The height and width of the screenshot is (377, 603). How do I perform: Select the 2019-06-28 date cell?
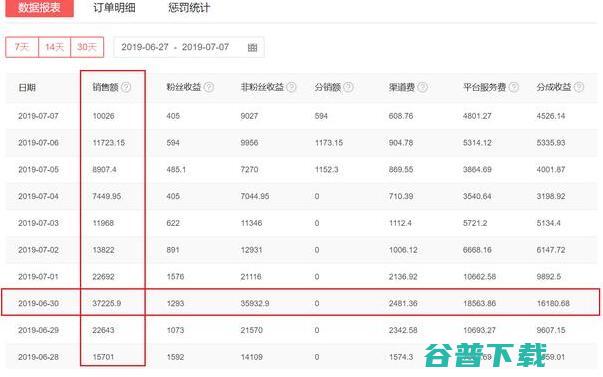coord(38,357)
